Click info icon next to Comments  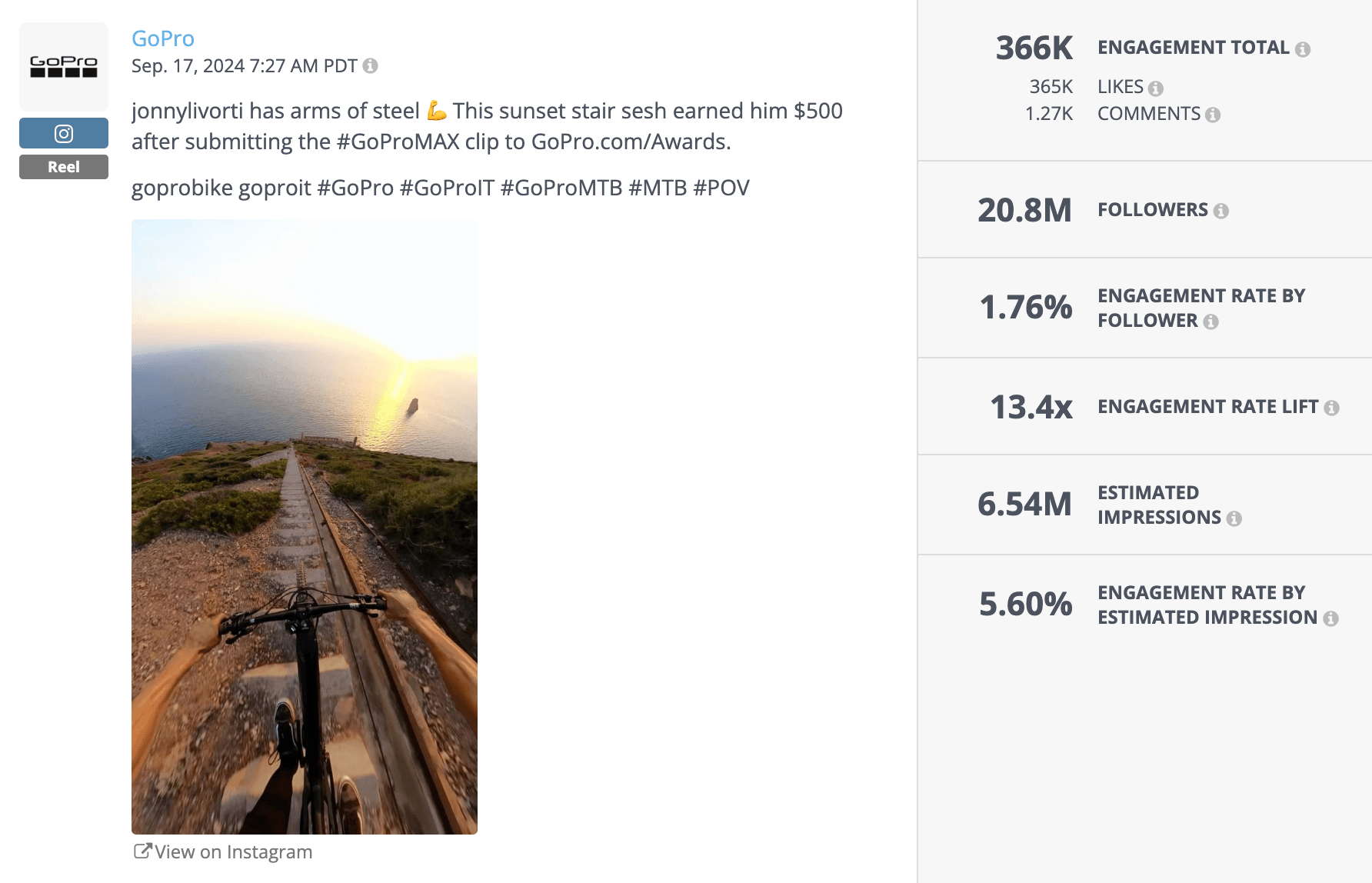(x=1213, y=115)
